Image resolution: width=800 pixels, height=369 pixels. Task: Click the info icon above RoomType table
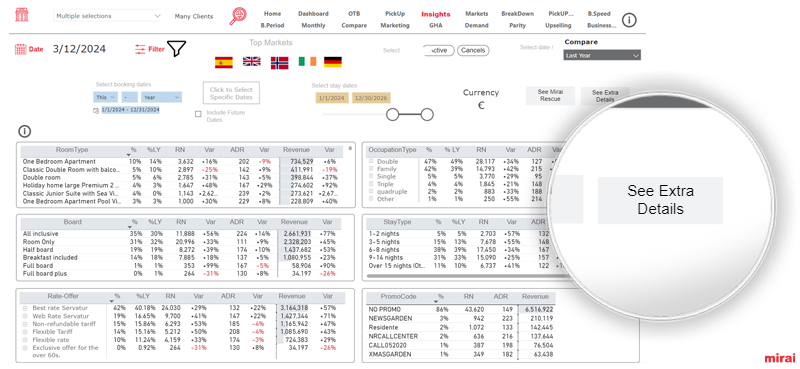24,131
